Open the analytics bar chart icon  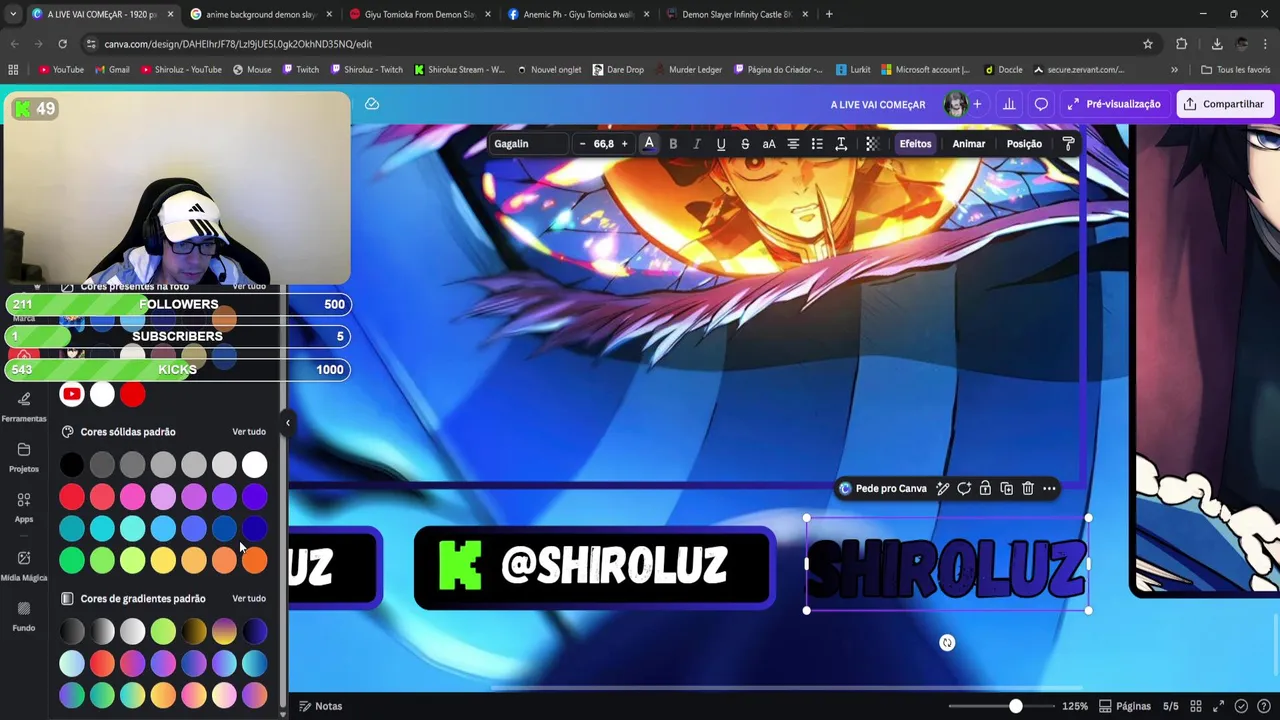[1009, 104]
